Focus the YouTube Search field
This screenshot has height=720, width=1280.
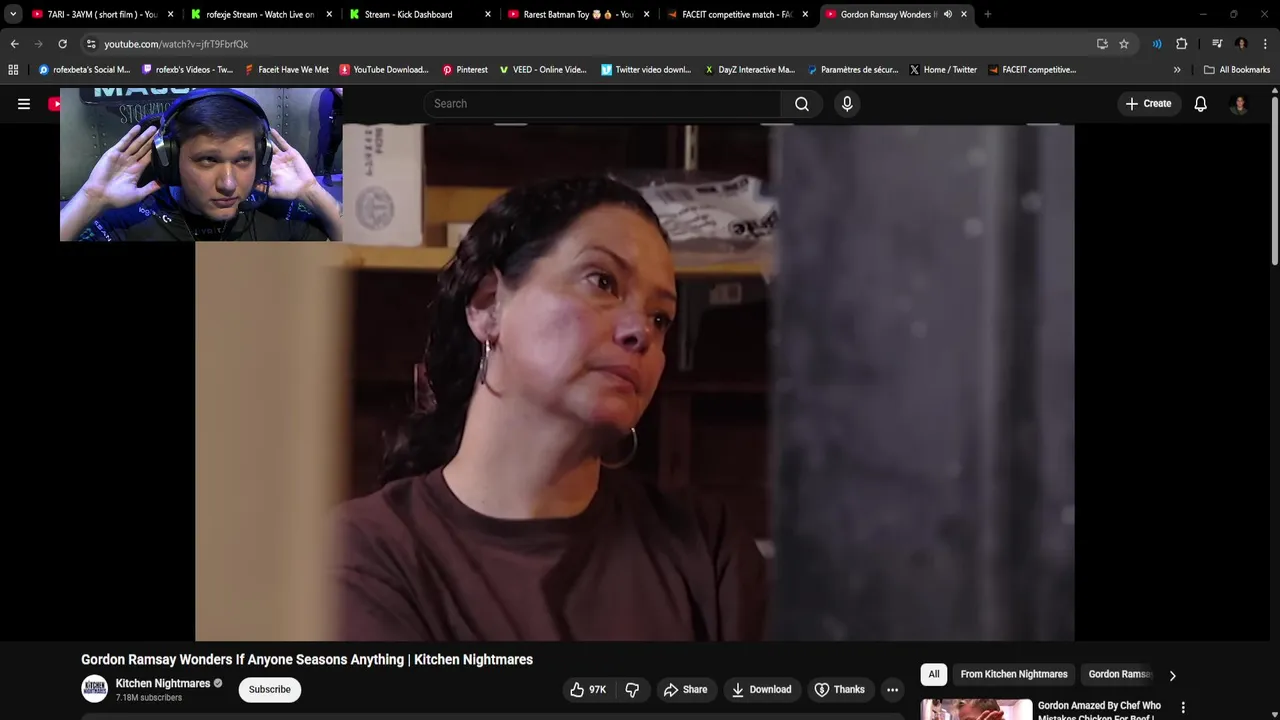coord(604,104)
